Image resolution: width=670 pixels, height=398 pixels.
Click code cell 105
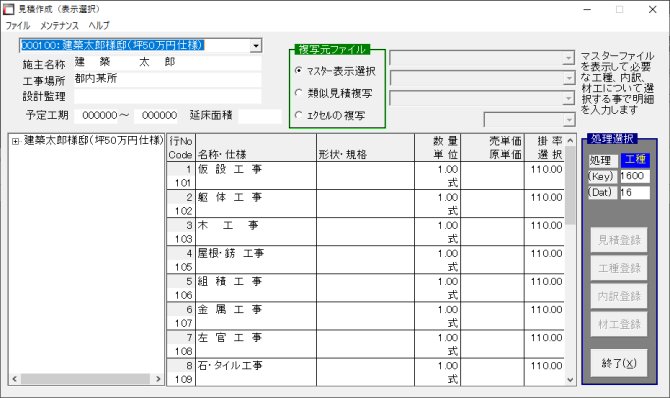coord(182,267)
